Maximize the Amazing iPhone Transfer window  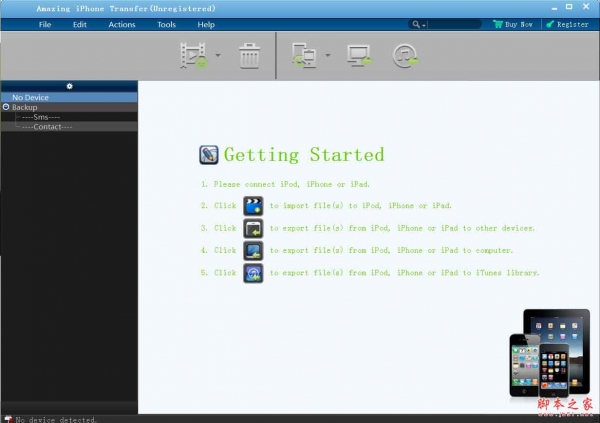[569, 7]
